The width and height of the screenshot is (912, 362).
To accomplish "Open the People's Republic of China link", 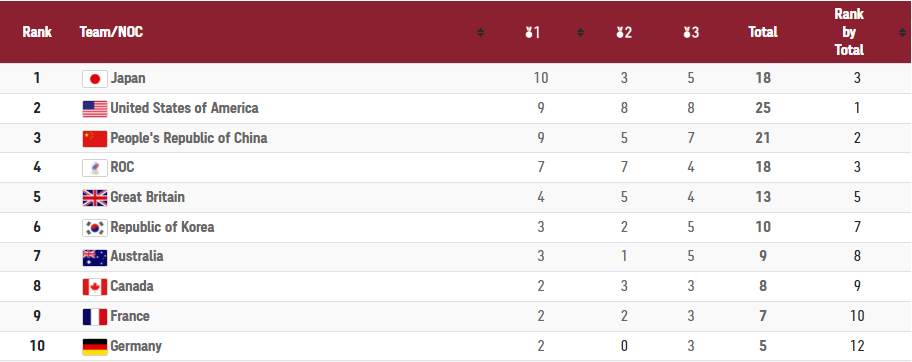I will 189,139.
